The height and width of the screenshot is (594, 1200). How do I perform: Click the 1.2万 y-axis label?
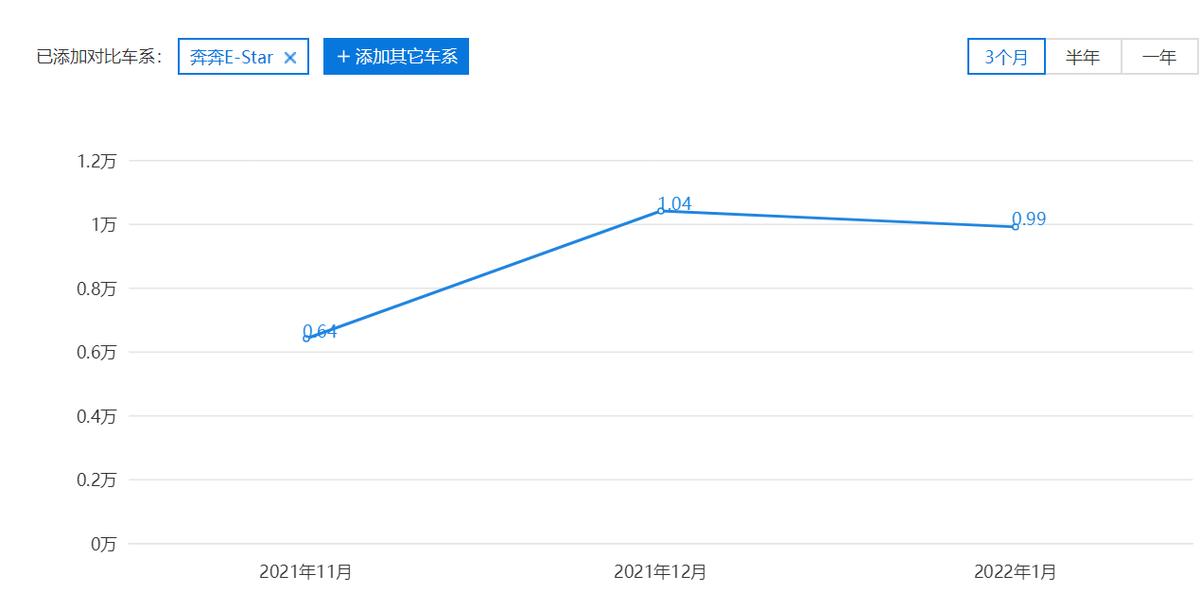[97, 161]
